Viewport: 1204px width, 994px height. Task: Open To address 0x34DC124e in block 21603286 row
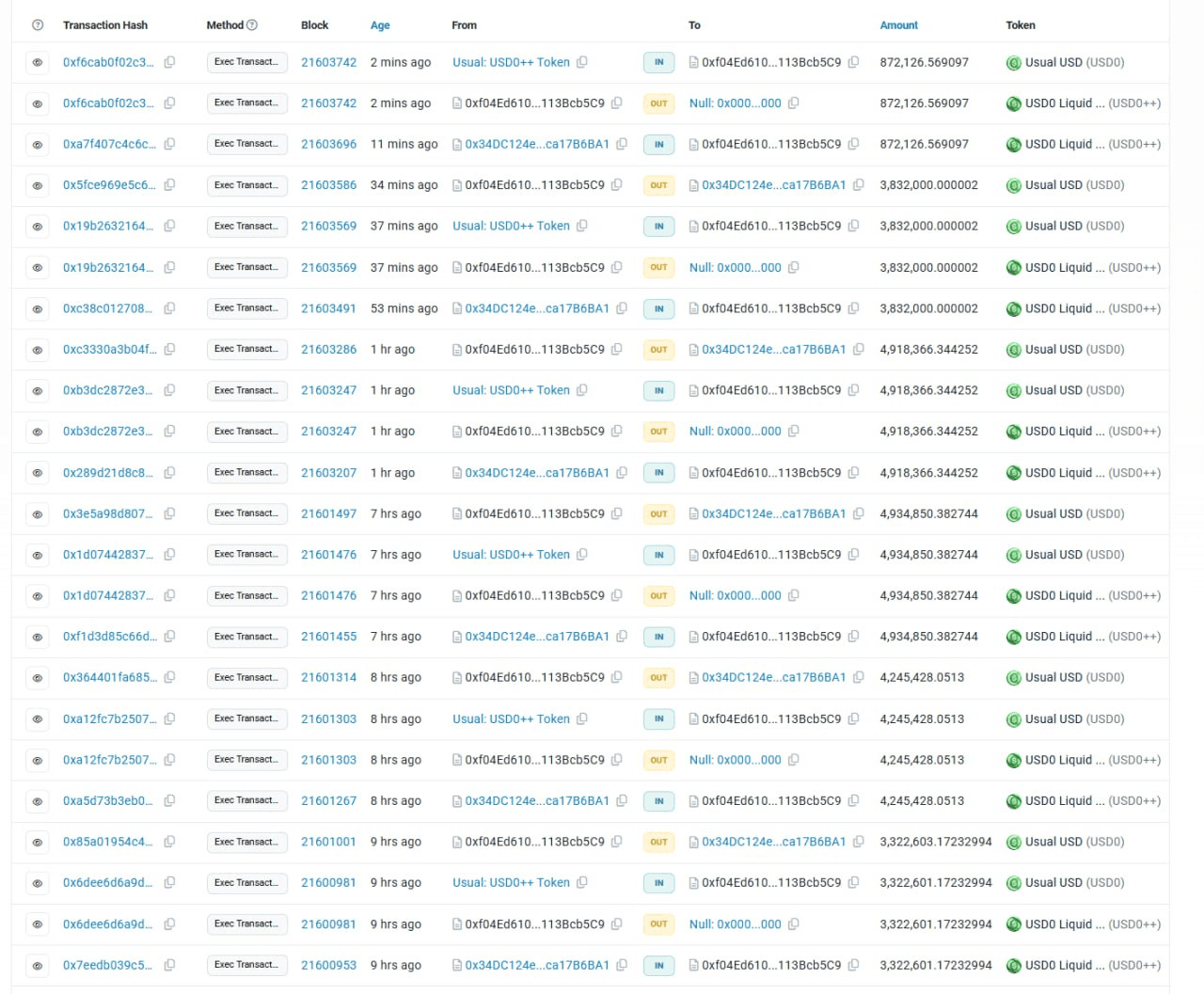(x=773, y=349)
